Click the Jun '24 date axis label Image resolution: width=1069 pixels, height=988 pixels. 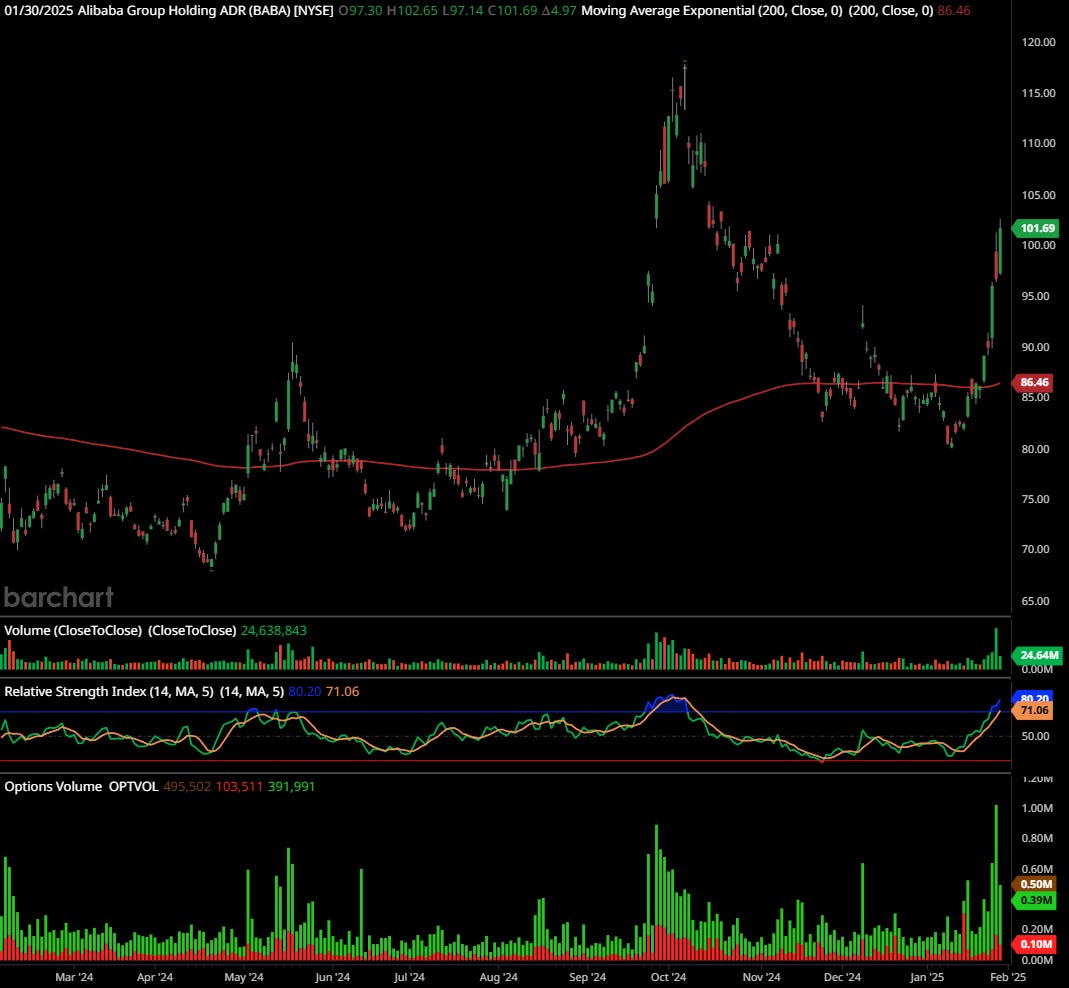coord(332,977)
